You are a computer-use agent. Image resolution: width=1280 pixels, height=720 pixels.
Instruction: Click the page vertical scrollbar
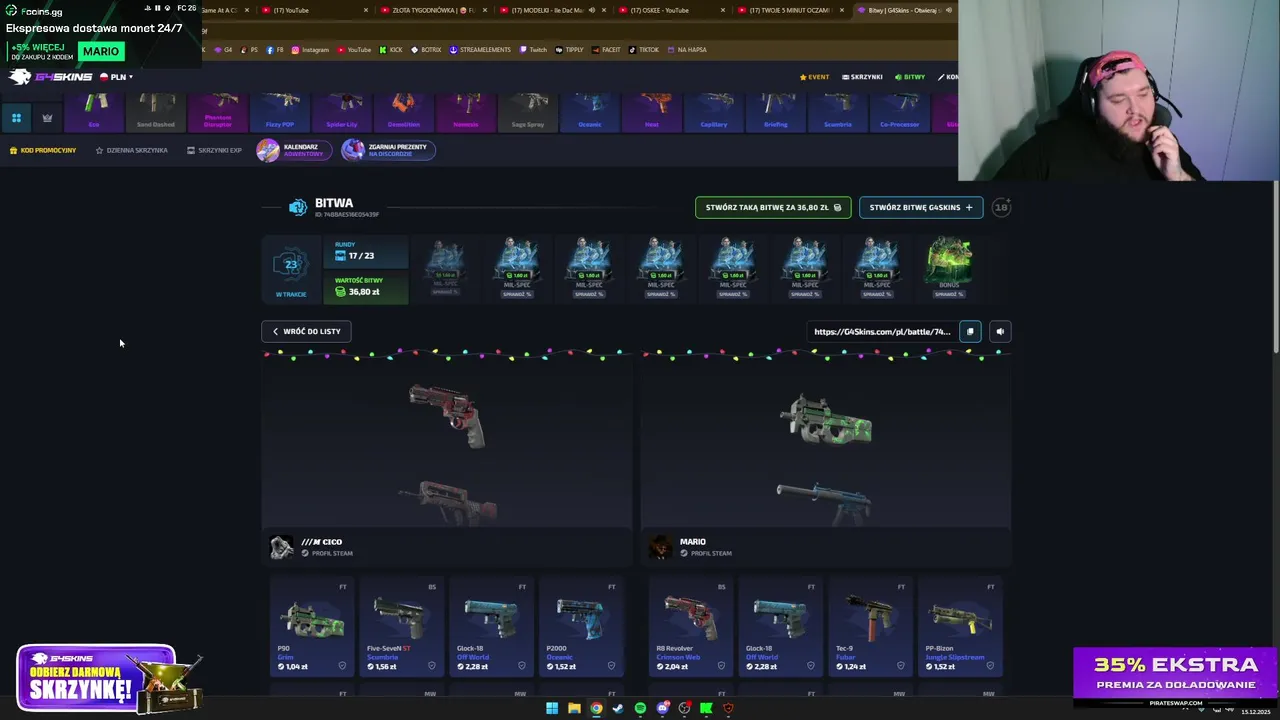click(1275, 268)
